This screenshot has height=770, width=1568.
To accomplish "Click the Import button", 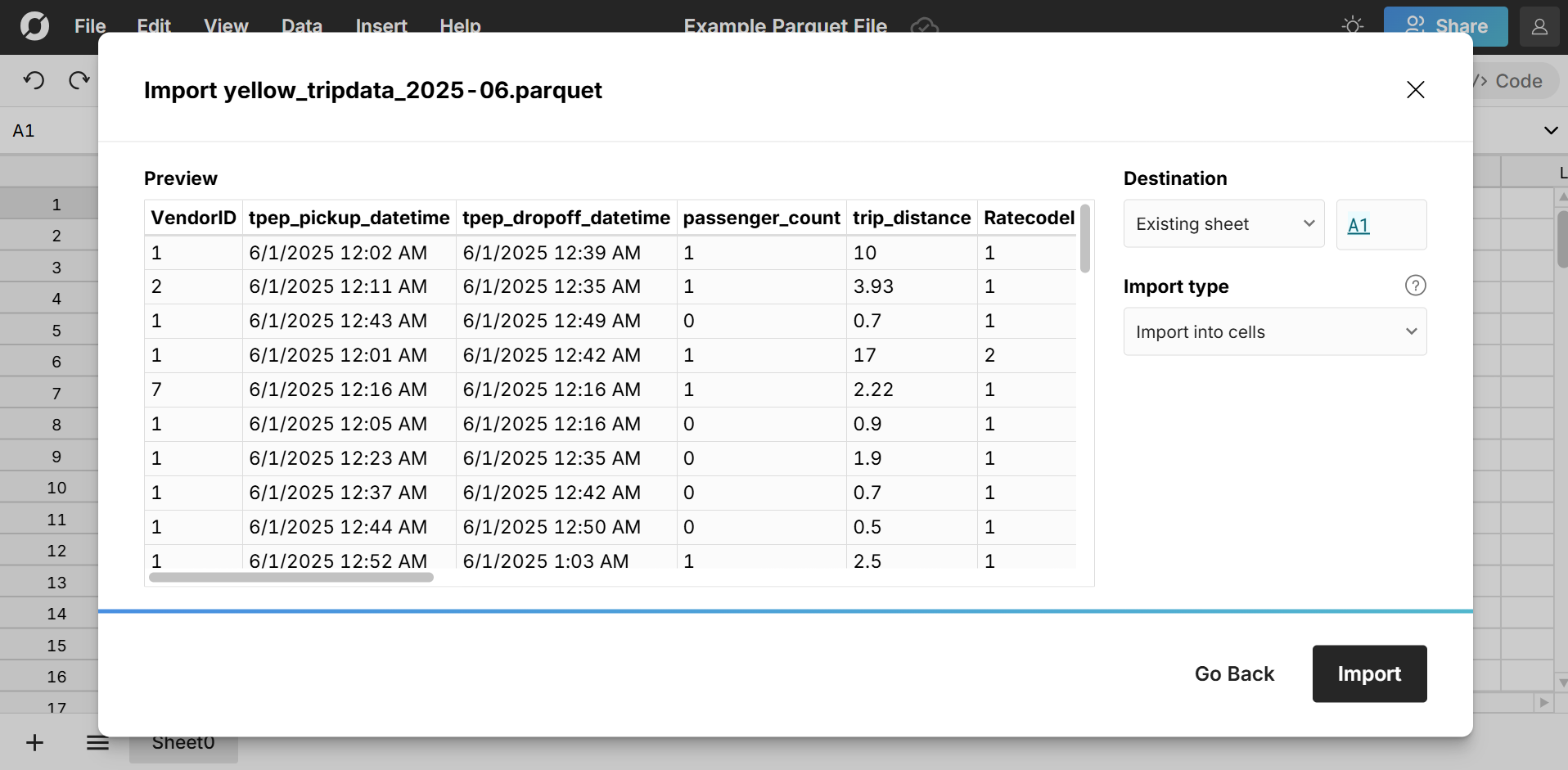I will tap(1368, 673).
